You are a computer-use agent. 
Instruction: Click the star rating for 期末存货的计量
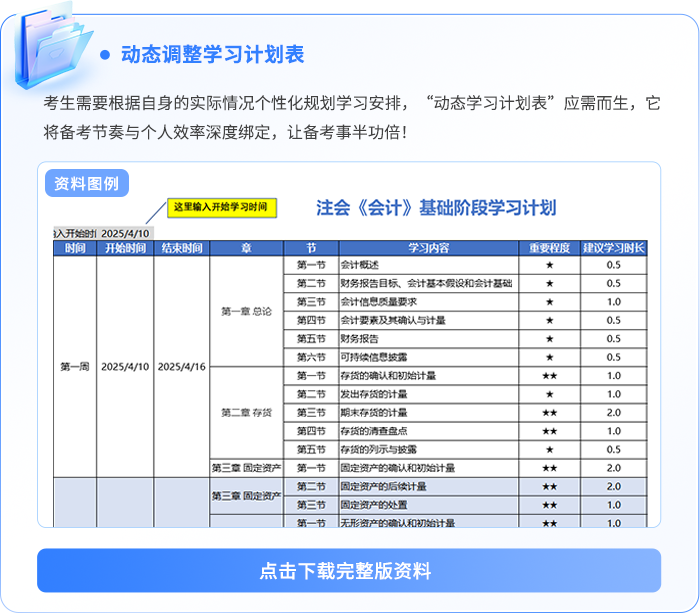tap(549, 412)
